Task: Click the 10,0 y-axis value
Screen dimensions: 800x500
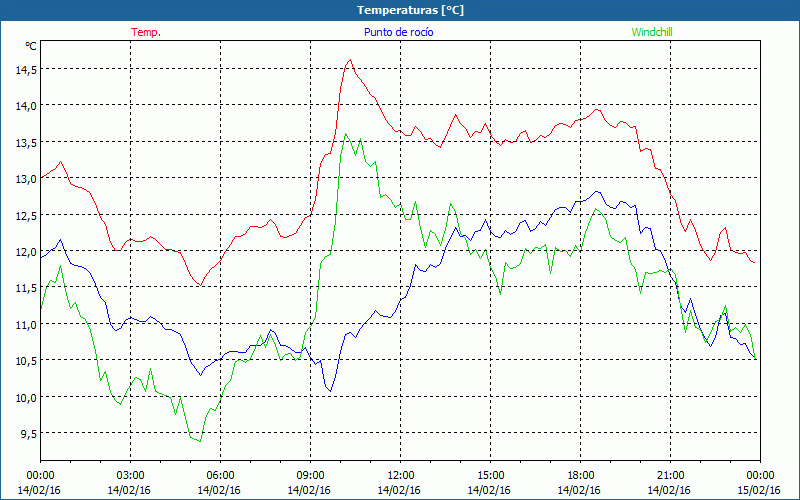Action: point(26,398)
